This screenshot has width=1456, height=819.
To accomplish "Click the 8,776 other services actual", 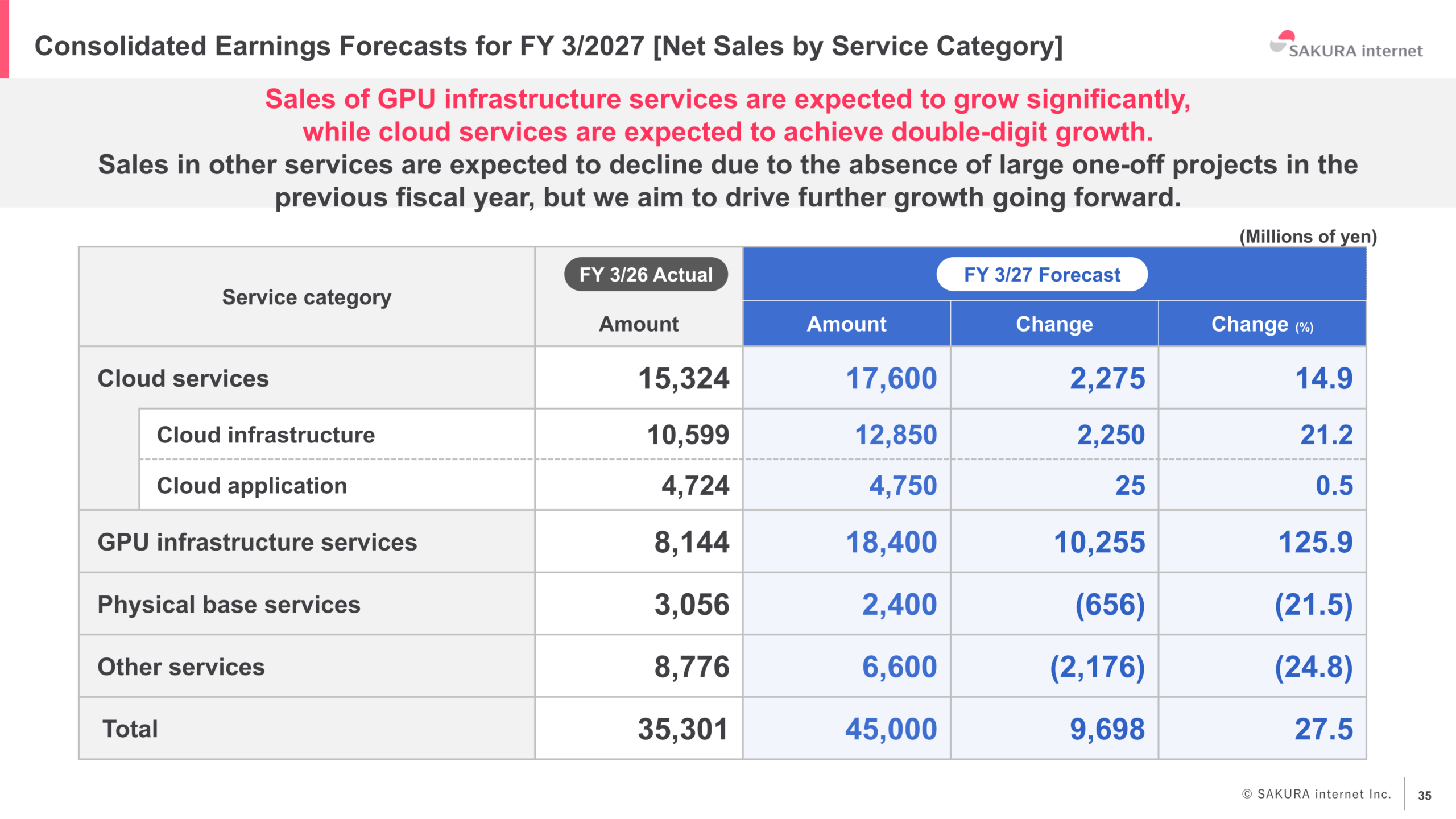I will click(692, 667).
